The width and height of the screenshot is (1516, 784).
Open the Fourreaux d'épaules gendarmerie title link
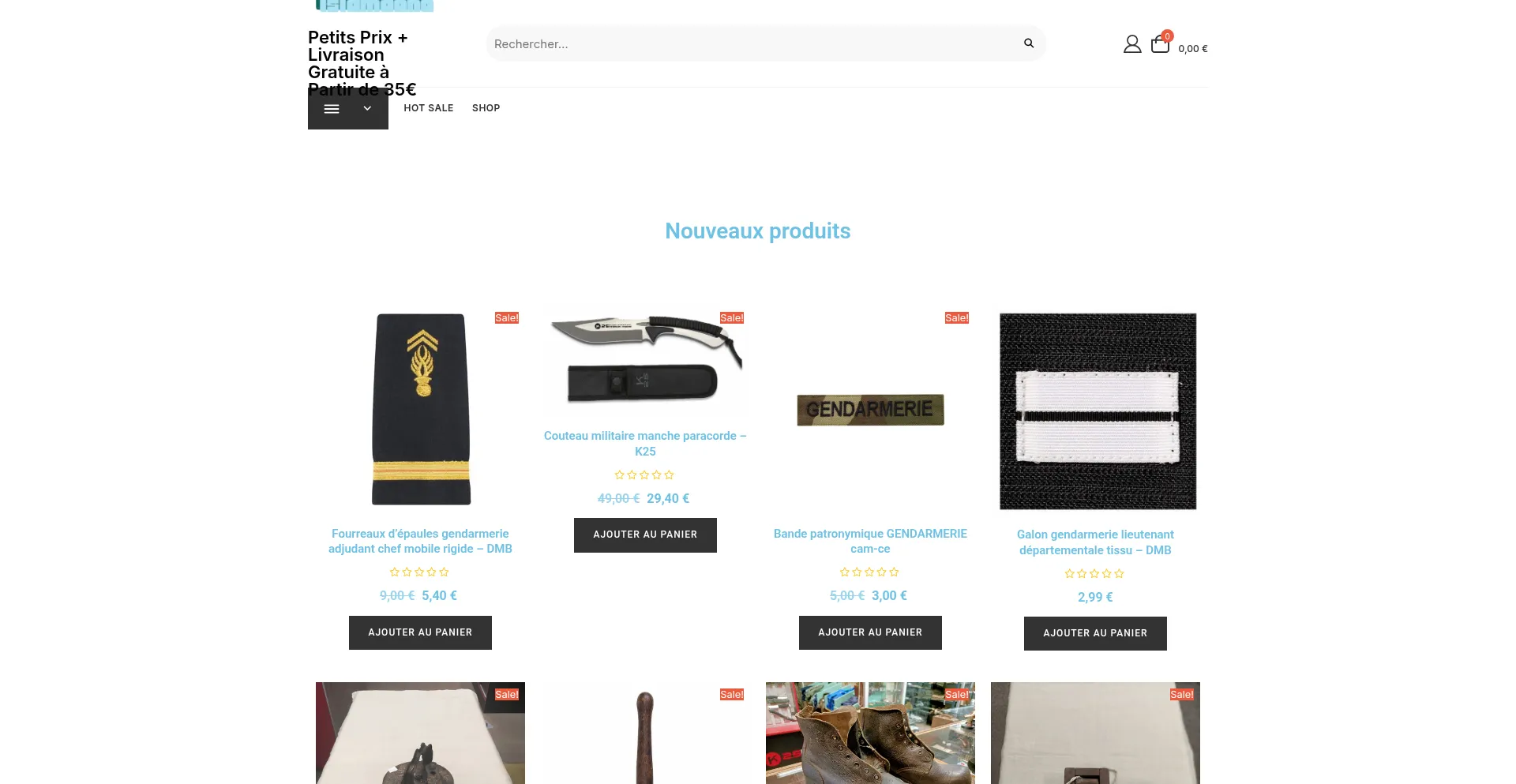tap(420, 541)
